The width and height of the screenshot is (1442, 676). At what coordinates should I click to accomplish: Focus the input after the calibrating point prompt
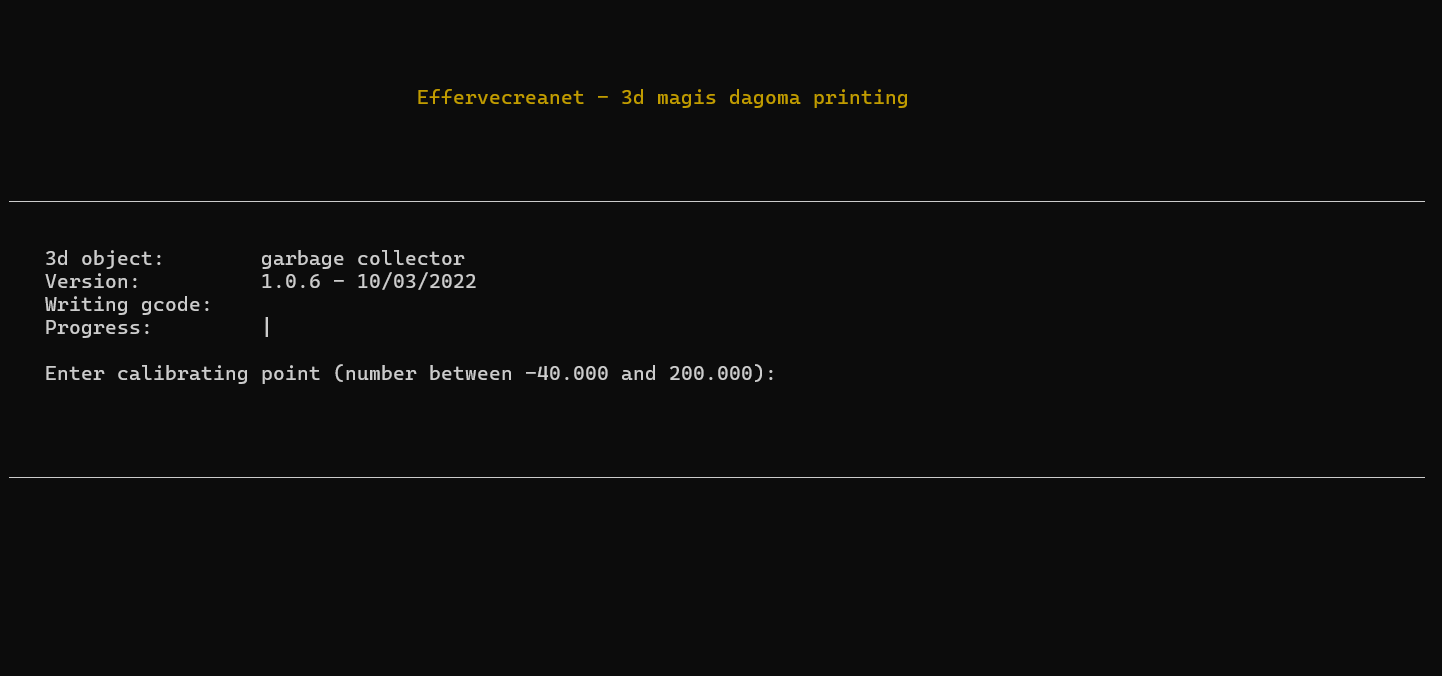[x=800, y=374]
